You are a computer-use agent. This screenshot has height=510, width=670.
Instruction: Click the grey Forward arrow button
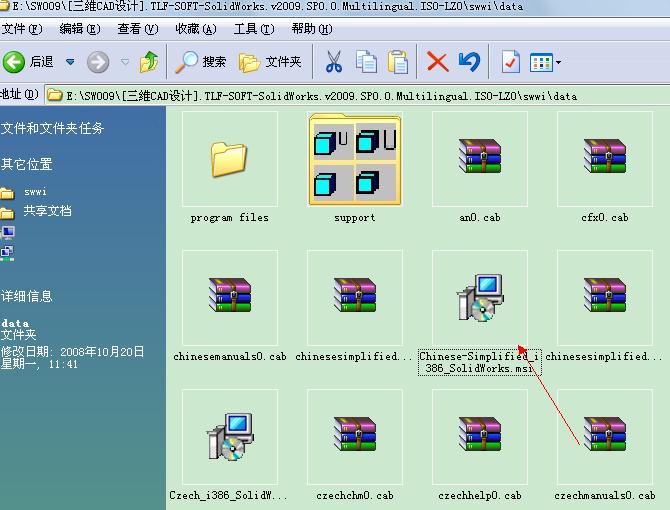[98, 62]
